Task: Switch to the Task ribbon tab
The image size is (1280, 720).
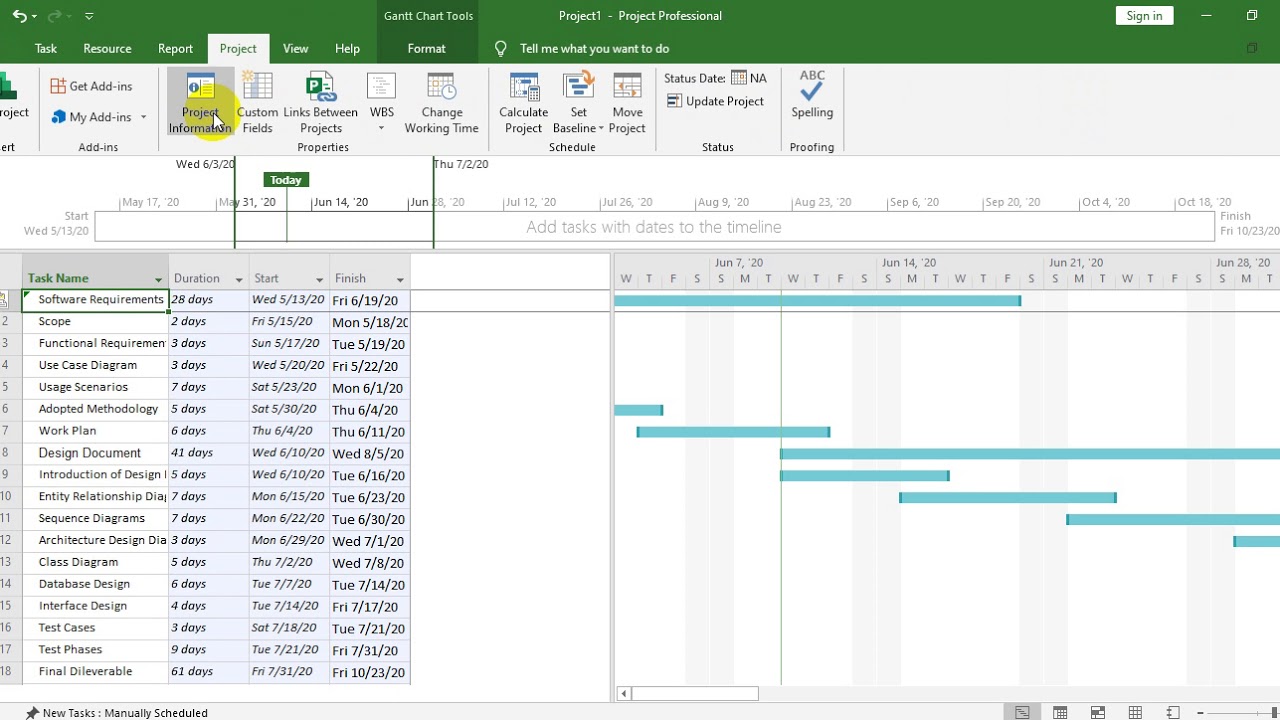Action: point(46,48)
